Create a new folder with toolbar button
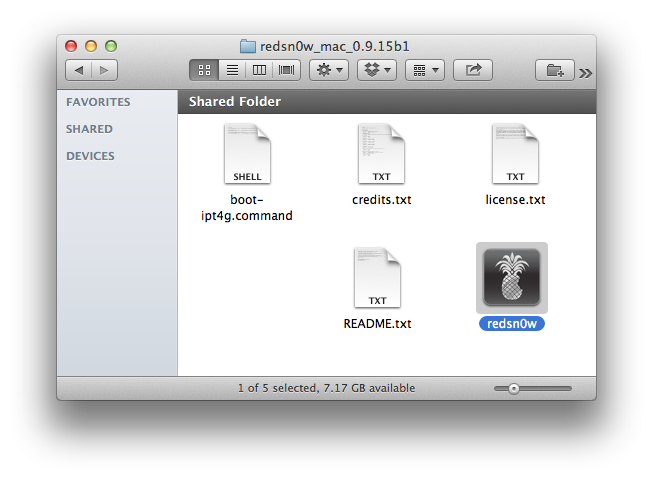The height and width of the screenshot is (479, 653). point(555,70)
